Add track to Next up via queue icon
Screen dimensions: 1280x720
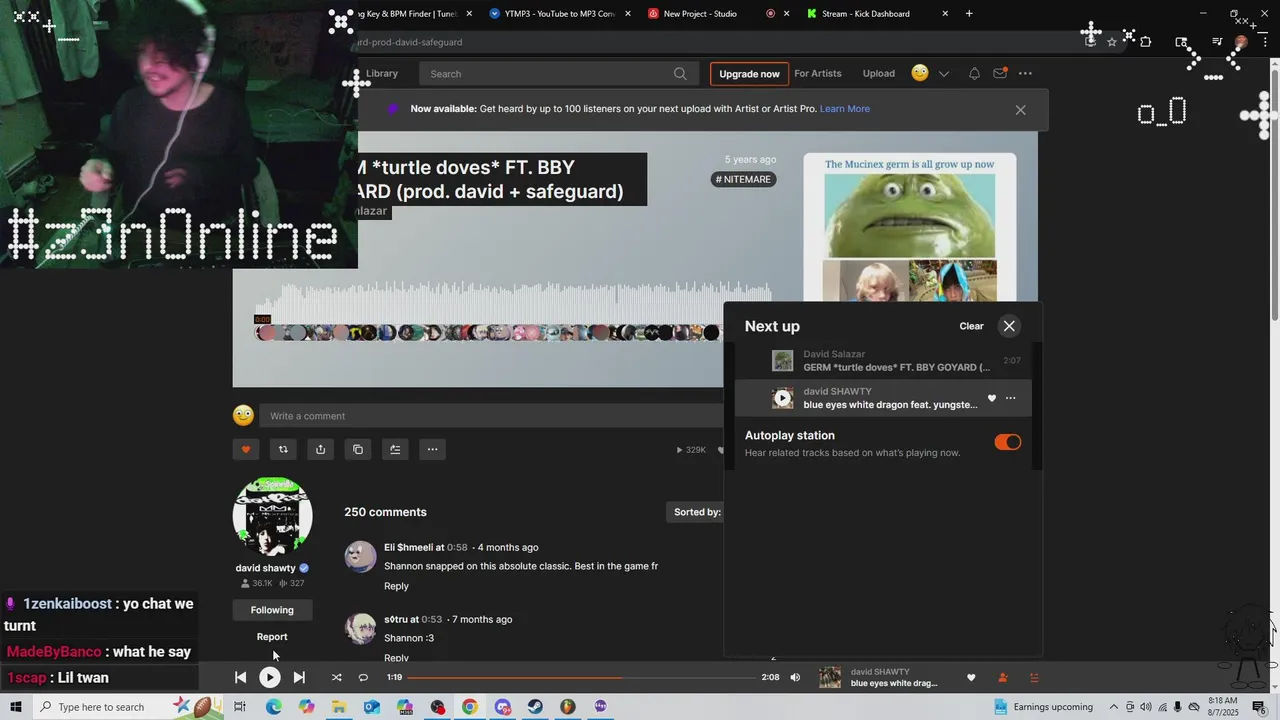pyautogui.click(x=395, y=449)
